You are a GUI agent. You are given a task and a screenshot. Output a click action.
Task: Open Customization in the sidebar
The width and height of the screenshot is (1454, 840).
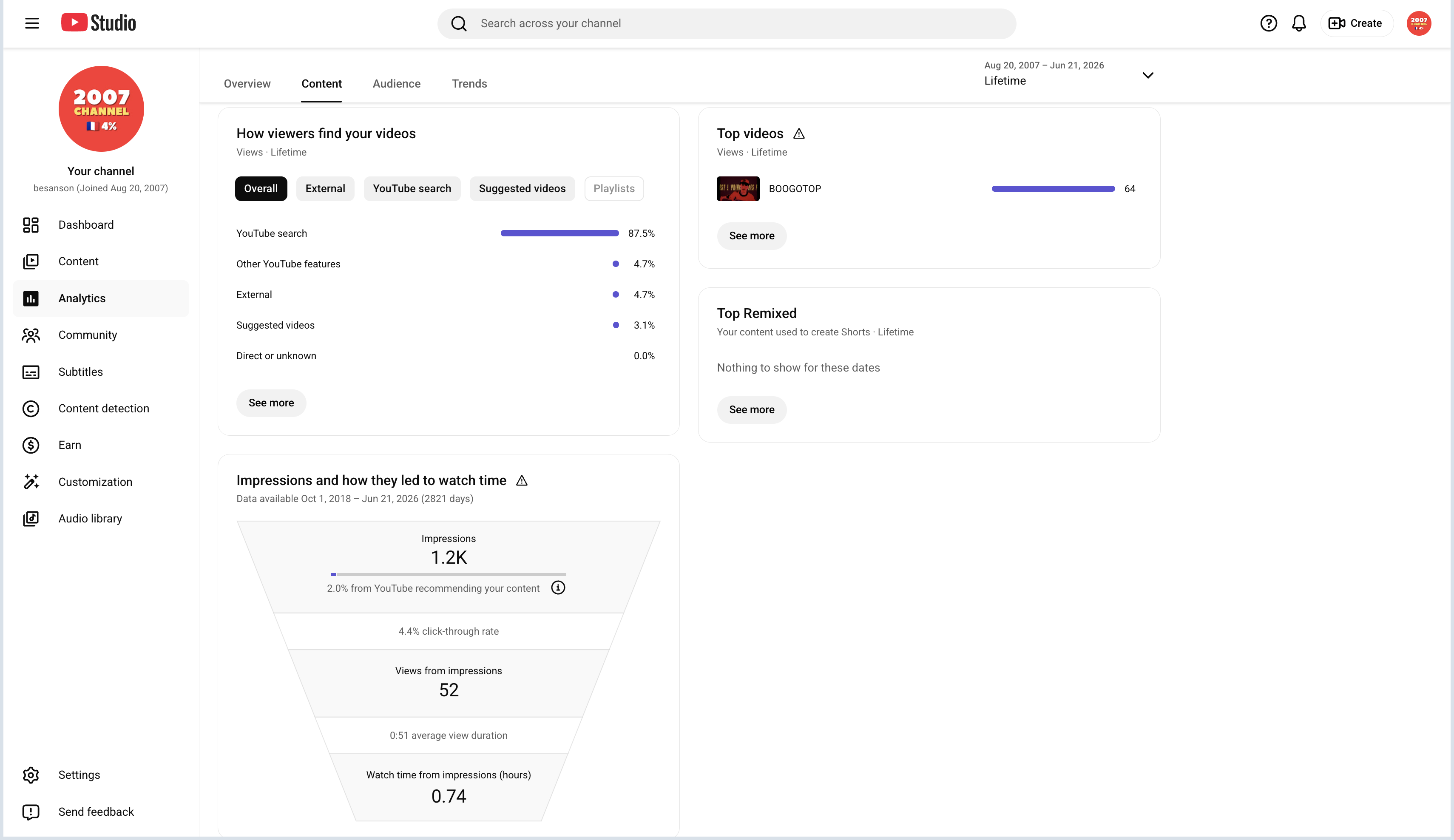tap(101, 482)
